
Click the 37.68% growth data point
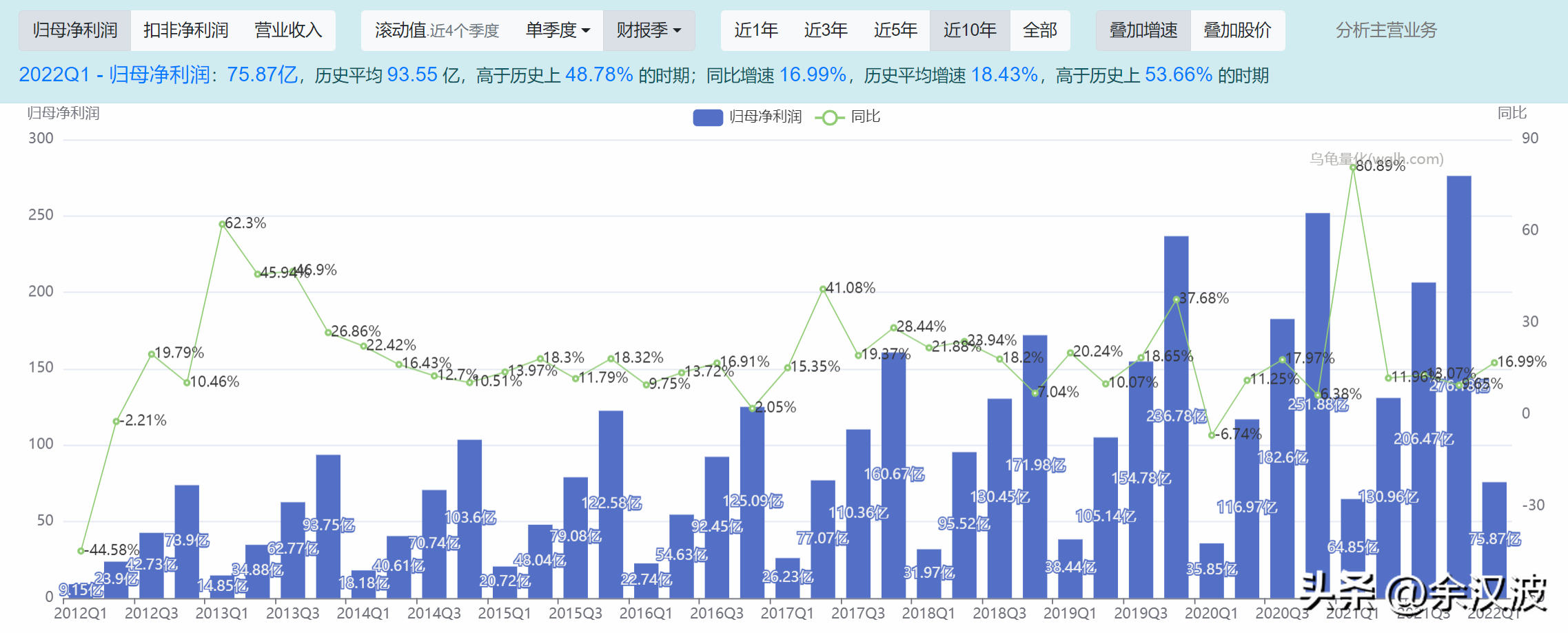click(x=1176, y=299)
